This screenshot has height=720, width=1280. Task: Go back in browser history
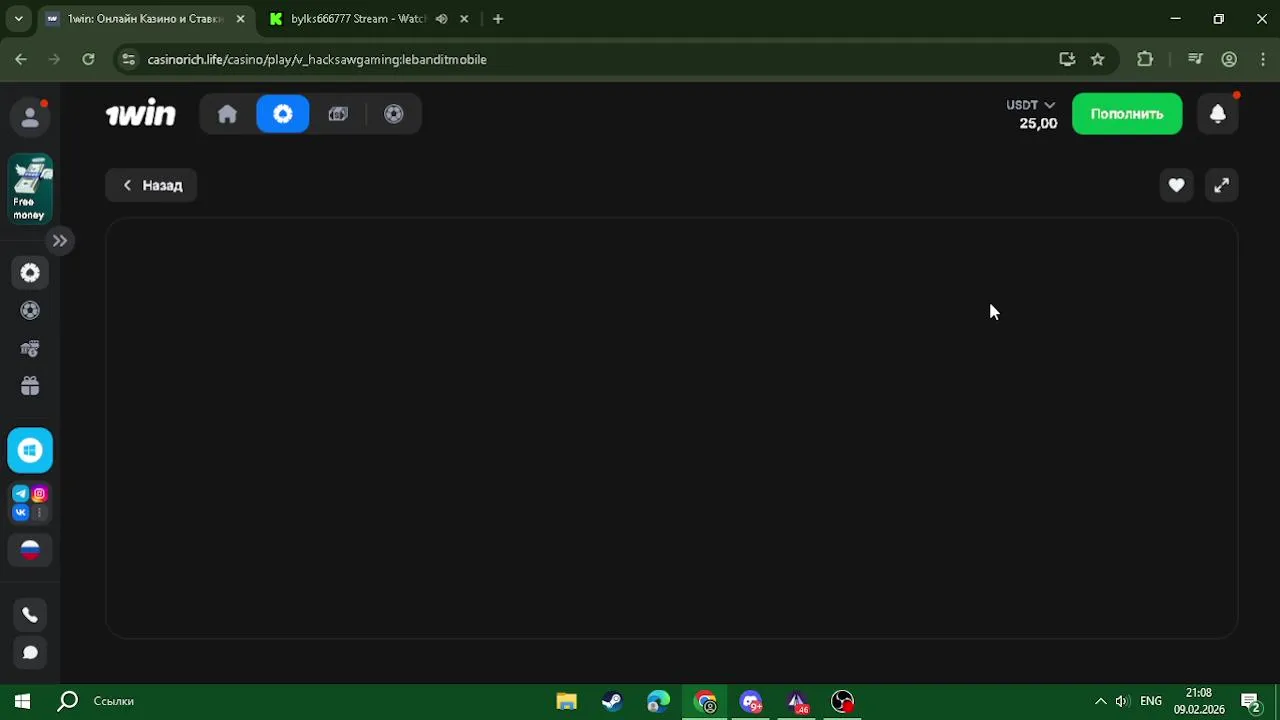(21, 59)
